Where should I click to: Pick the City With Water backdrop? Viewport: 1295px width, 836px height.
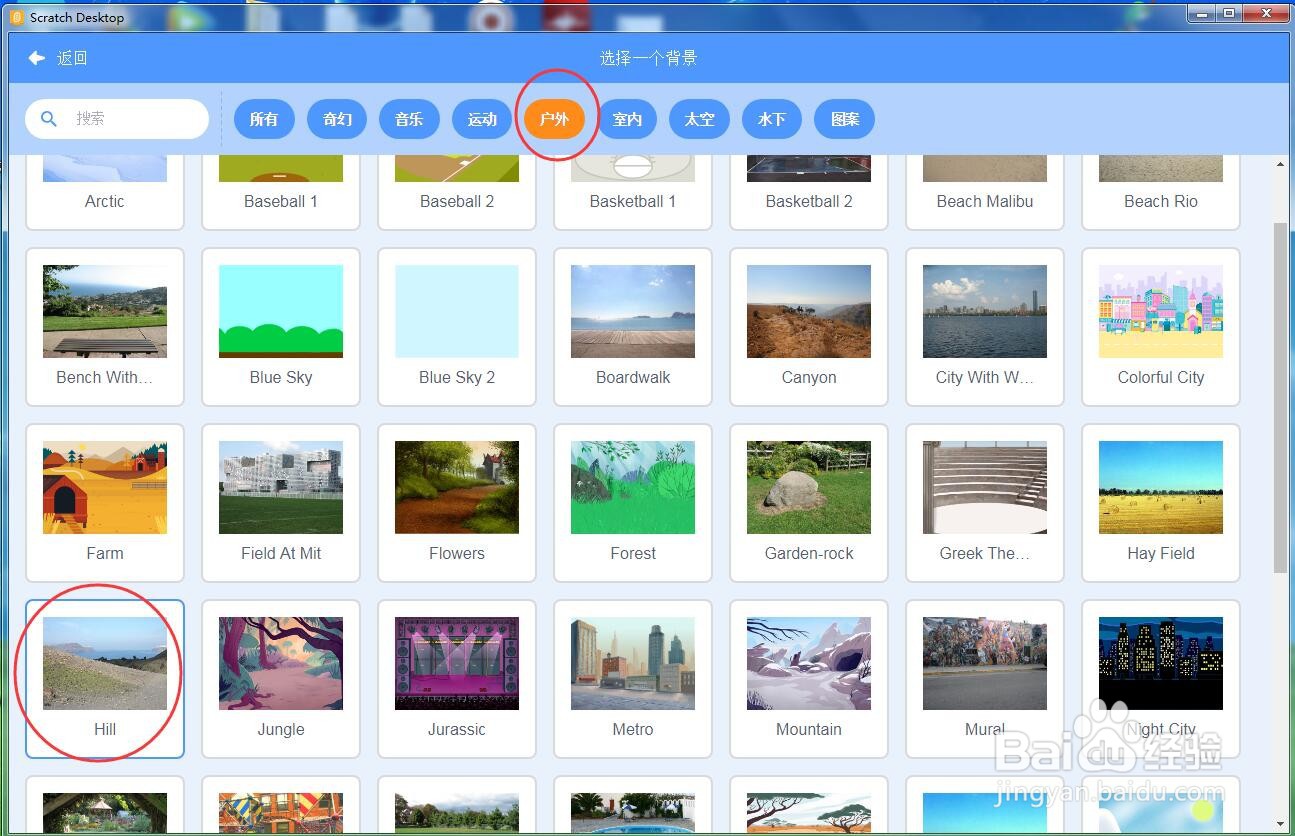pyautogui.click(x=985, y=327)
